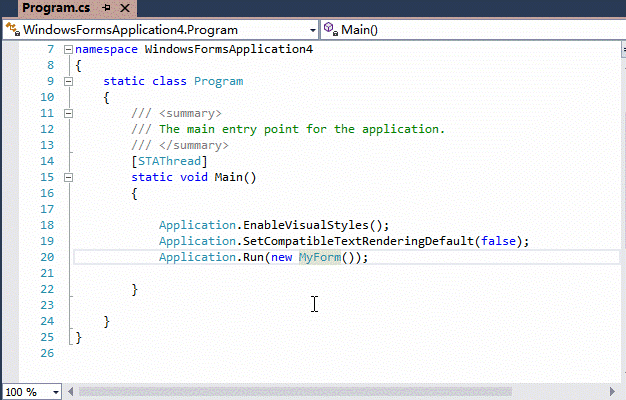Click the horizontal scrollbar left arrow
The height and width of the screenshot is (400, 626).
[71, 392]
